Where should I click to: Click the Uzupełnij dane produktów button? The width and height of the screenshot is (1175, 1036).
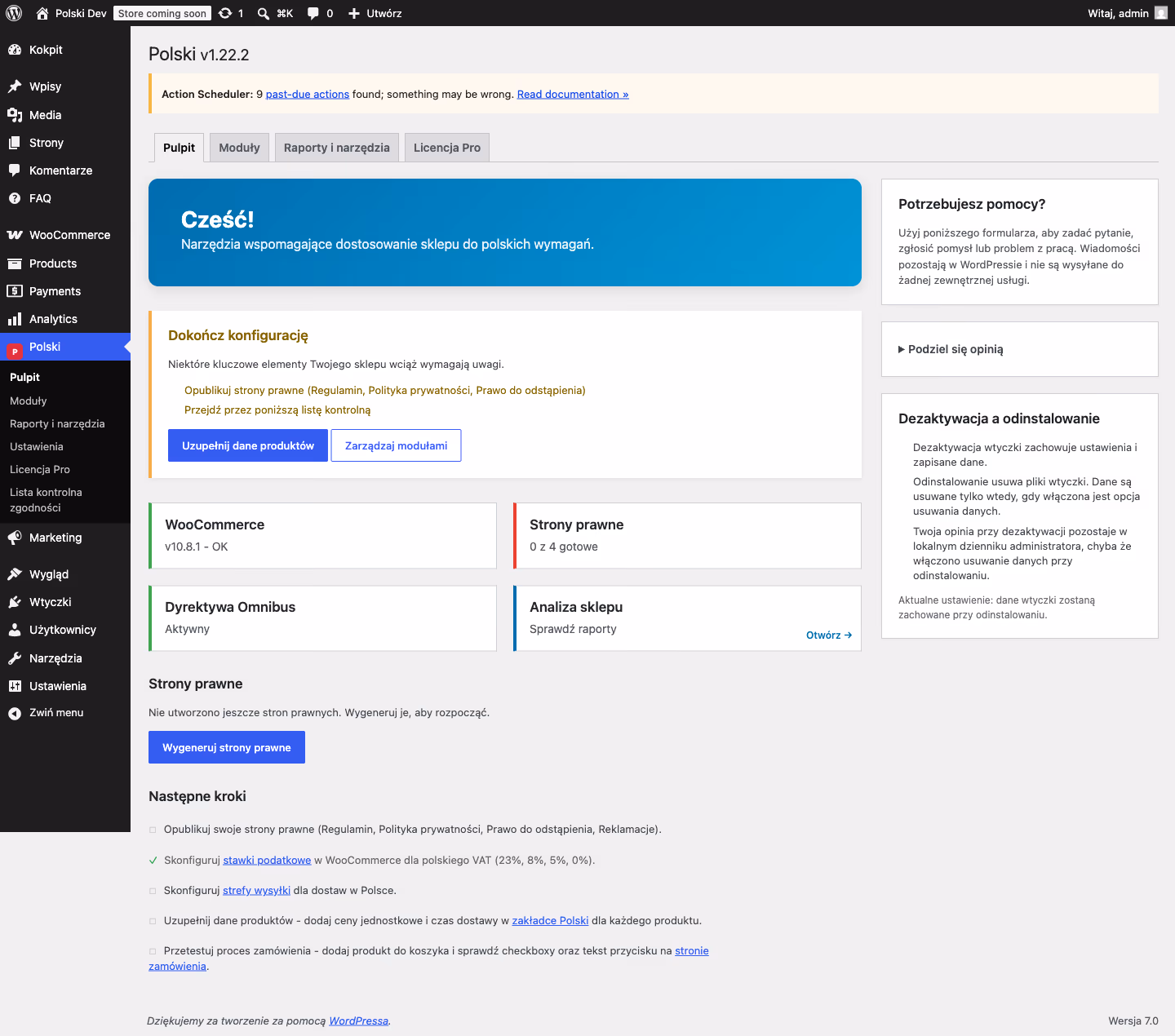248,445
